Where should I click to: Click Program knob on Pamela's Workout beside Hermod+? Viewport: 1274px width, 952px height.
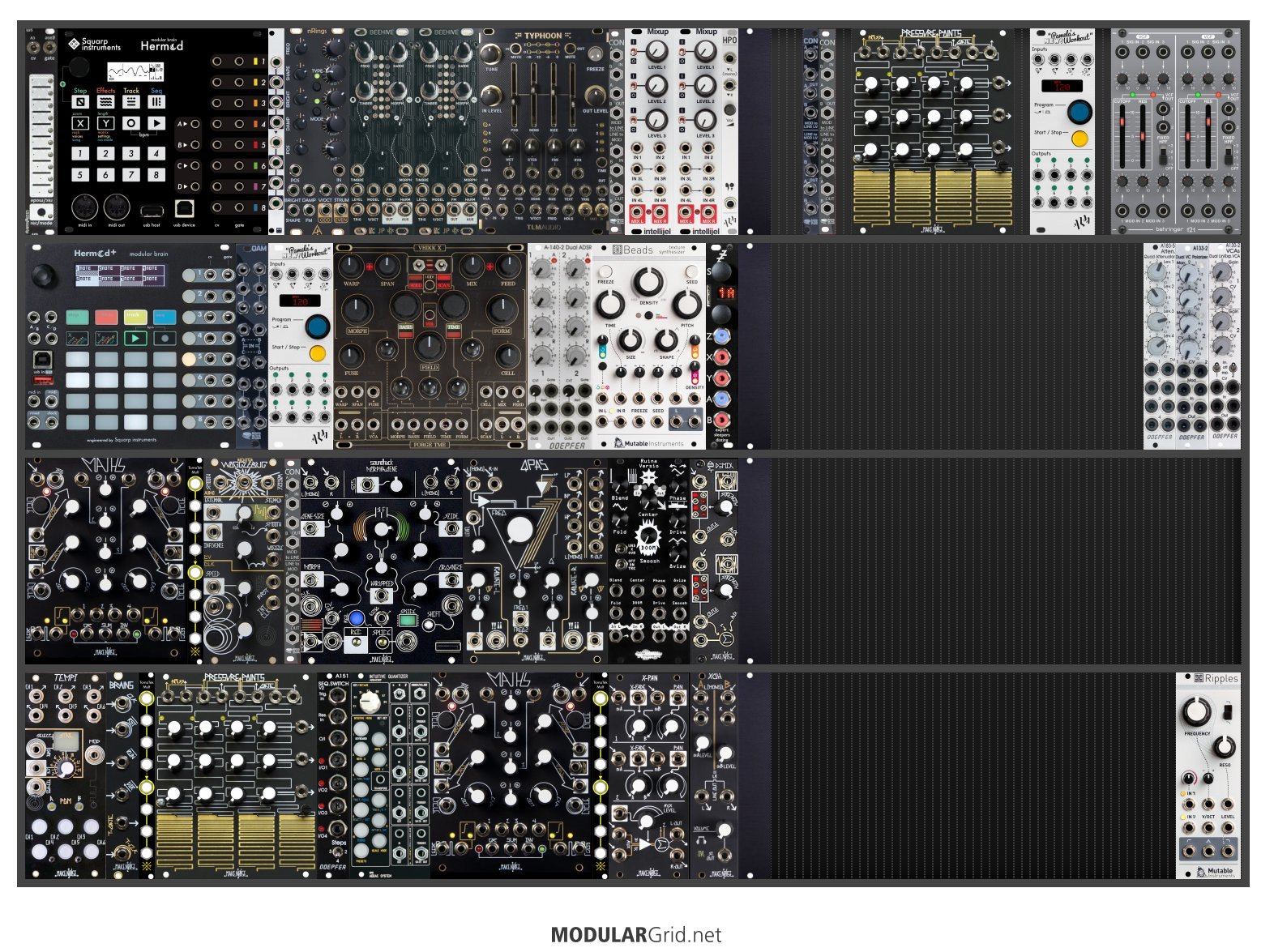317,327
